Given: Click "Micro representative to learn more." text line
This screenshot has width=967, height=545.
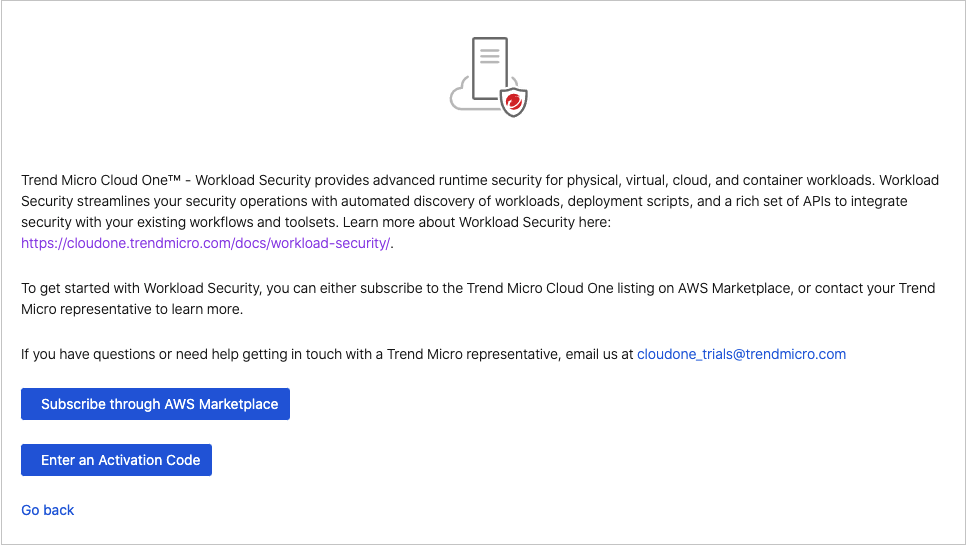Looking at the screenshot, I should tap(132, 309).
